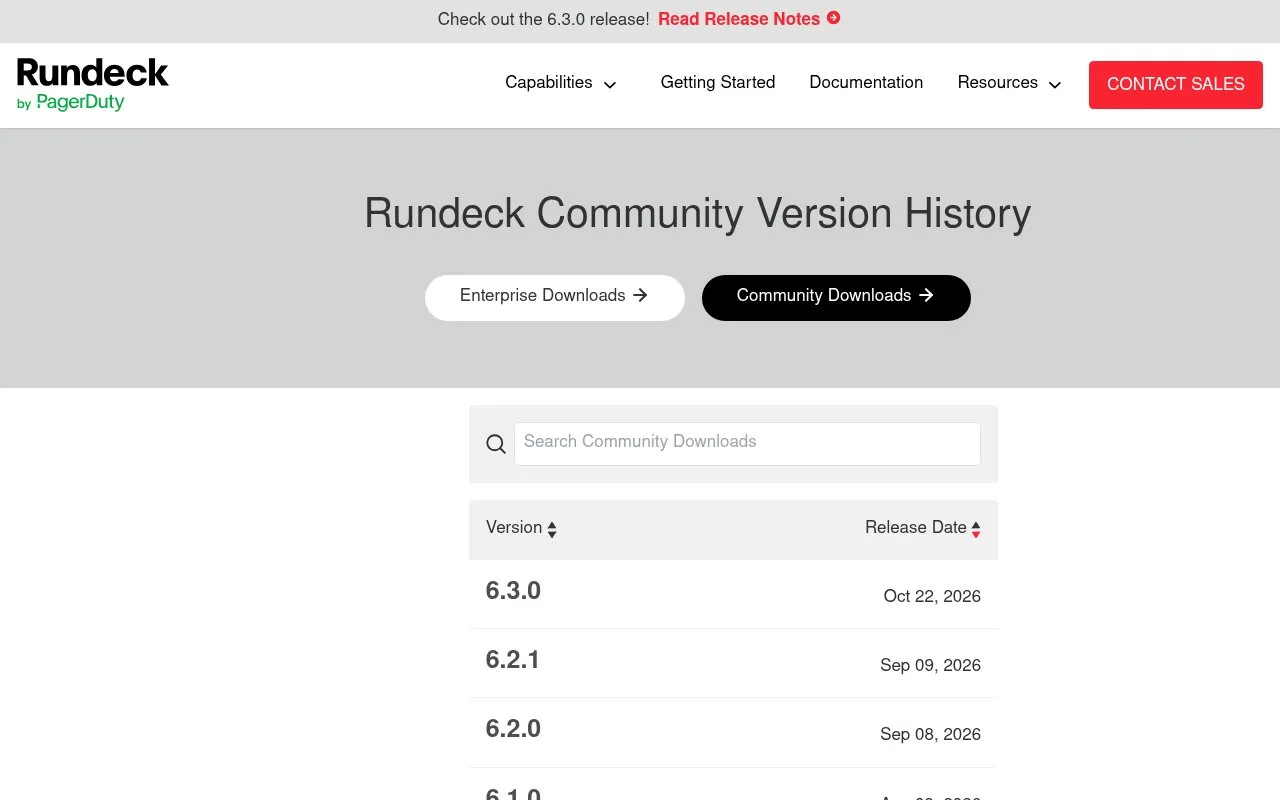Sort by the Version column header
Screen dimensions: 1280x800
(514, 528)
